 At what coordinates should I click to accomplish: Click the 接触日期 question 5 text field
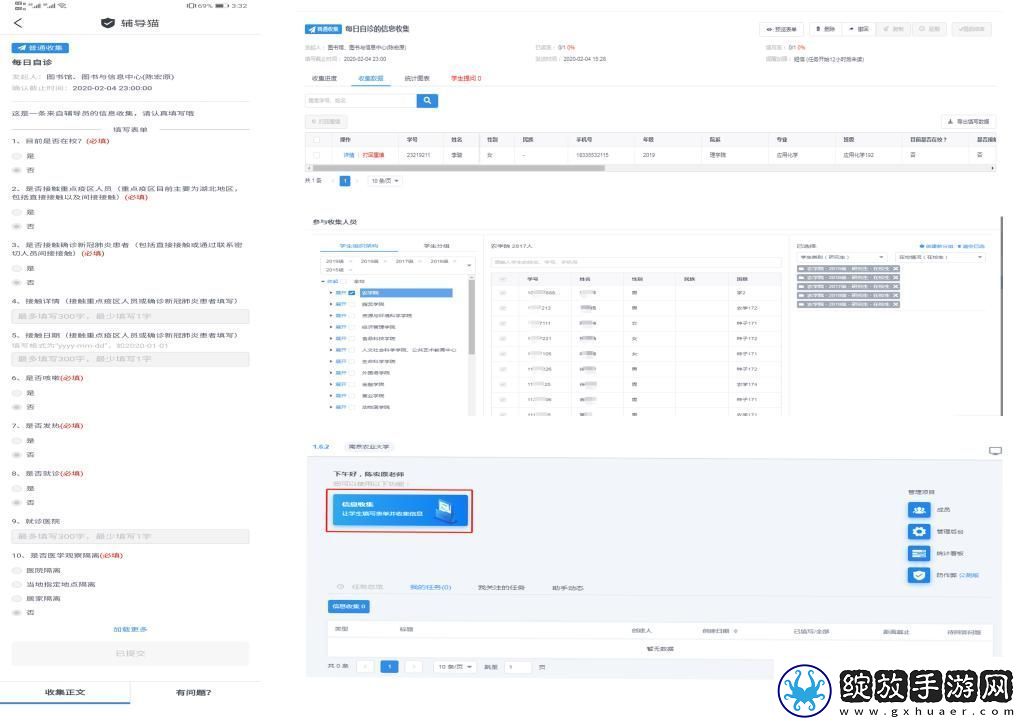coord(130,359)
